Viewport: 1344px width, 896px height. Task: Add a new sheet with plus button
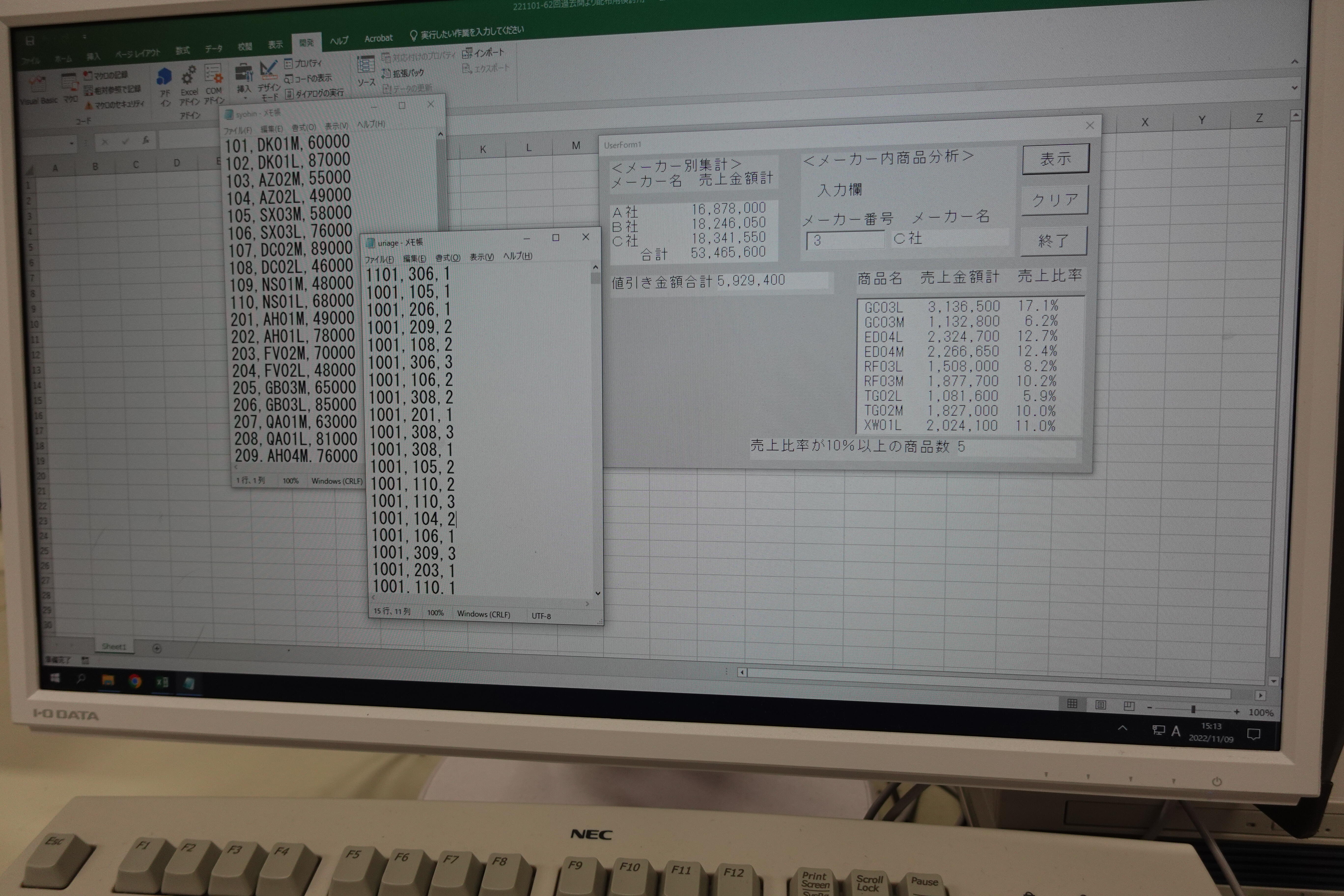tap(157, 649)
